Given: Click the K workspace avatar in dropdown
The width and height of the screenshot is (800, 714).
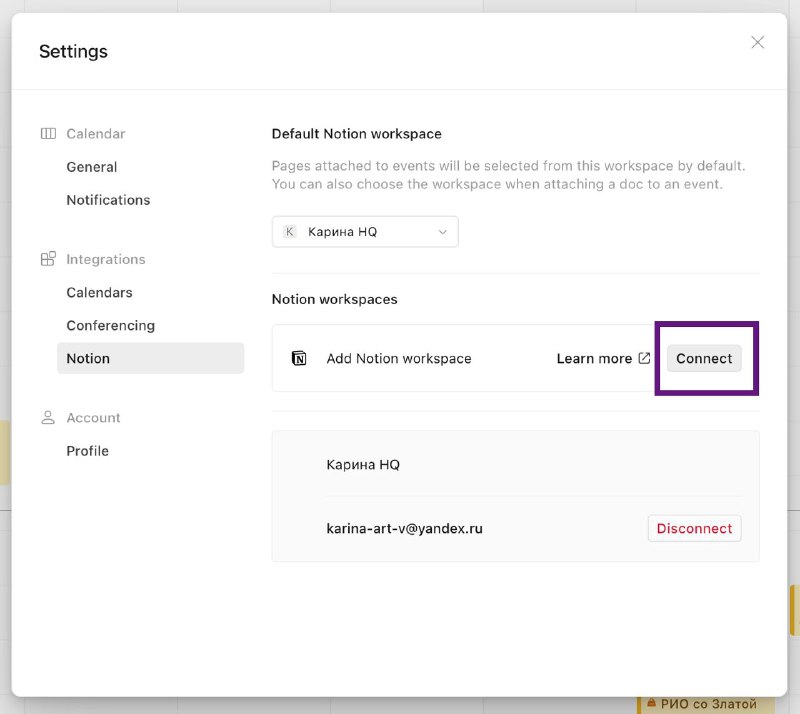Looking at the screenshot, I should pos(289,232).
